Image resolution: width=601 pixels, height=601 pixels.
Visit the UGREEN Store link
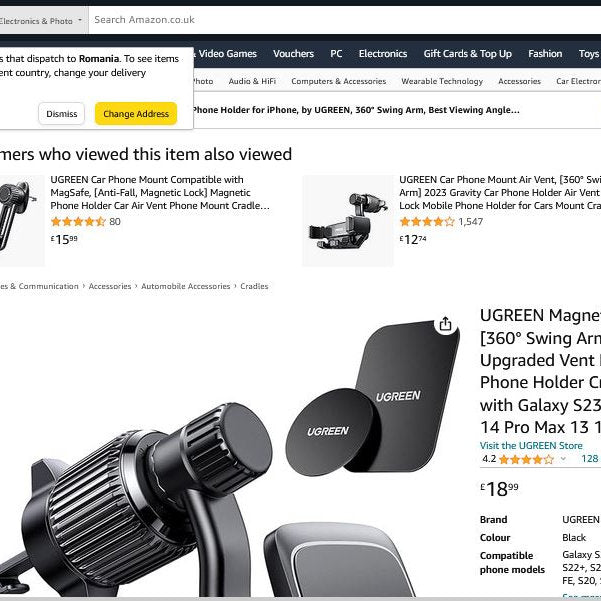(x=531, y=445)
